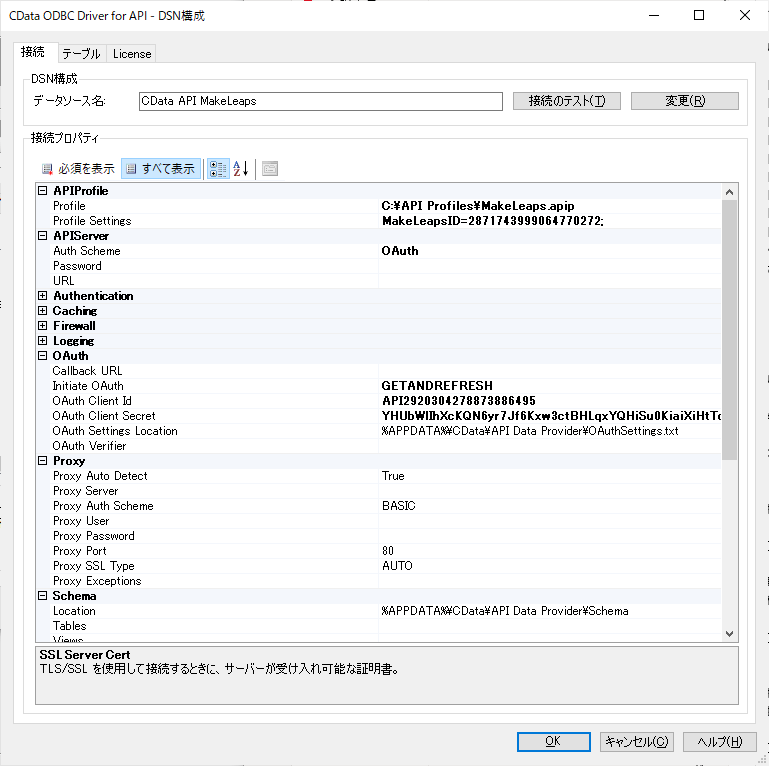Click the Password property value field
Screen dimensions: 769x766
click(549, 266)
